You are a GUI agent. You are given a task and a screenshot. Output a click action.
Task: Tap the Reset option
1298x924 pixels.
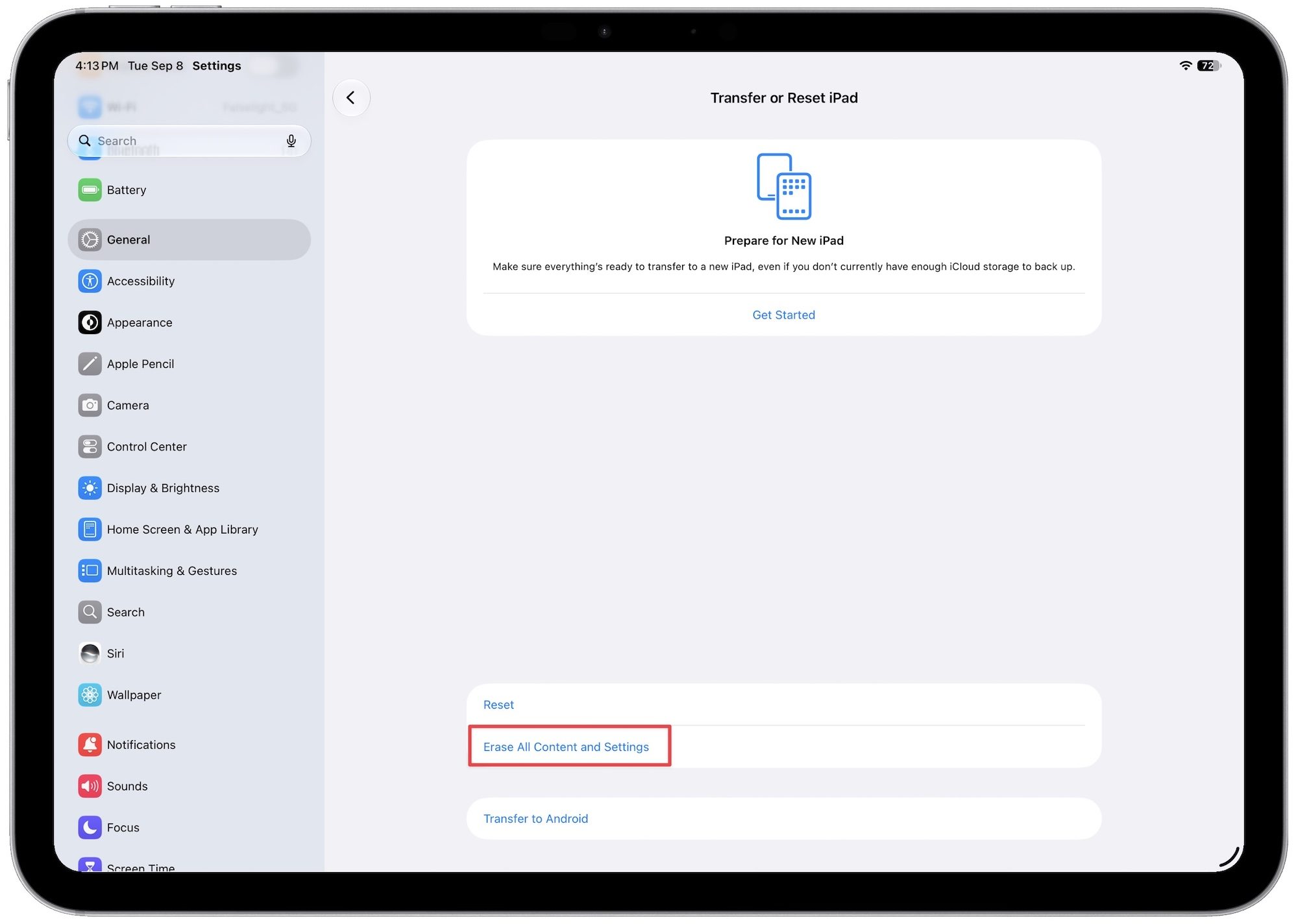[784, 705]
